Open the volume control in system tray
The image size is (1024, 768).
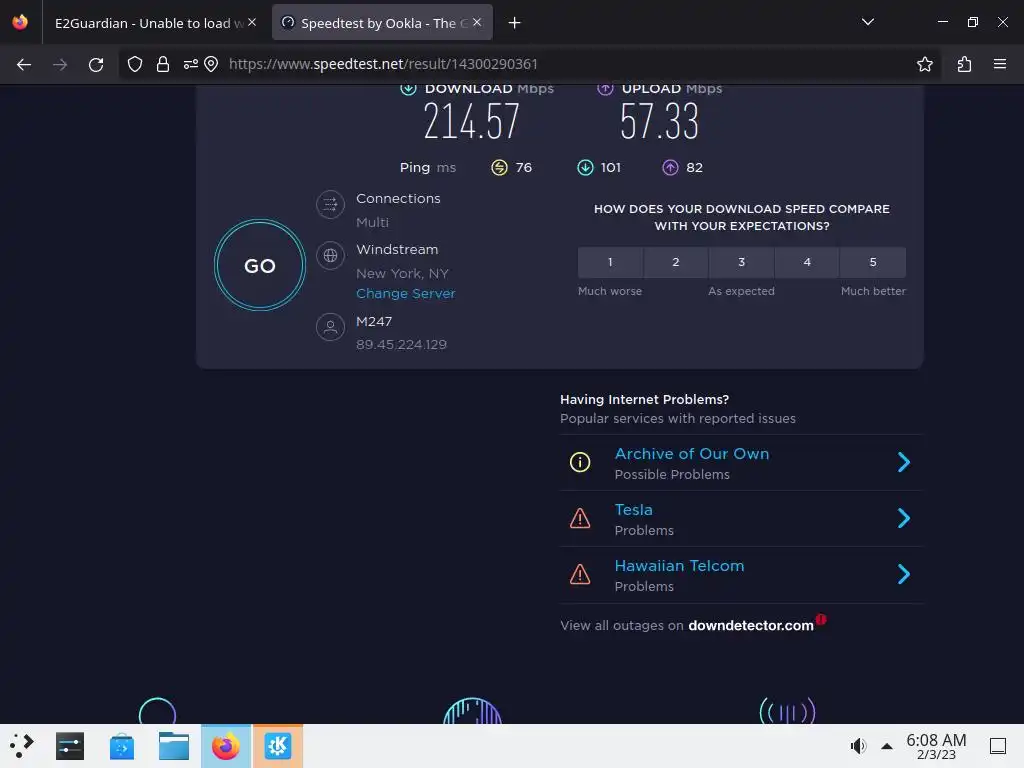[x=858, y=746]
